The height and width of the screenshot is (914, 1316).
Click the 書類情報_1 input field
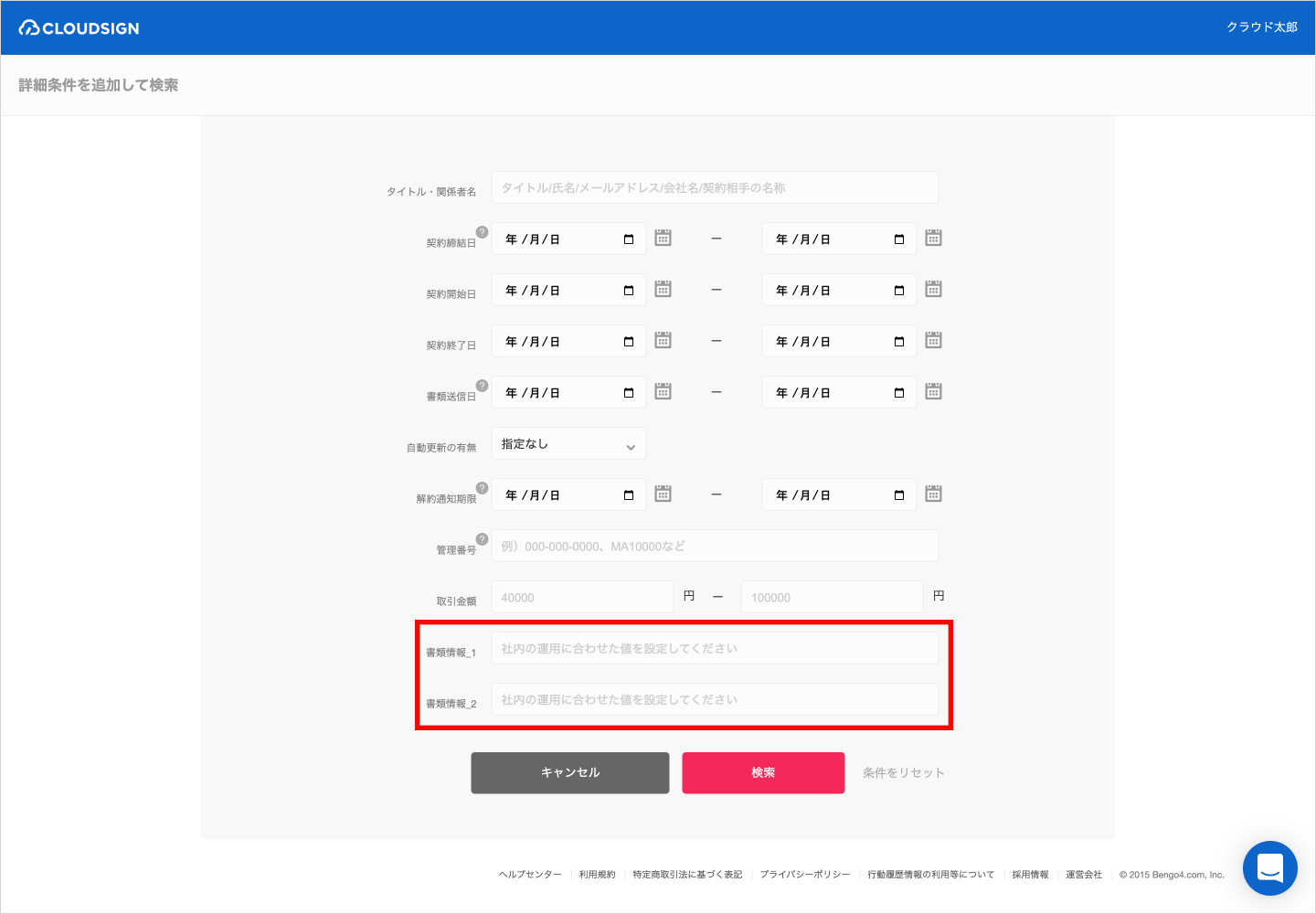(715, 648)
